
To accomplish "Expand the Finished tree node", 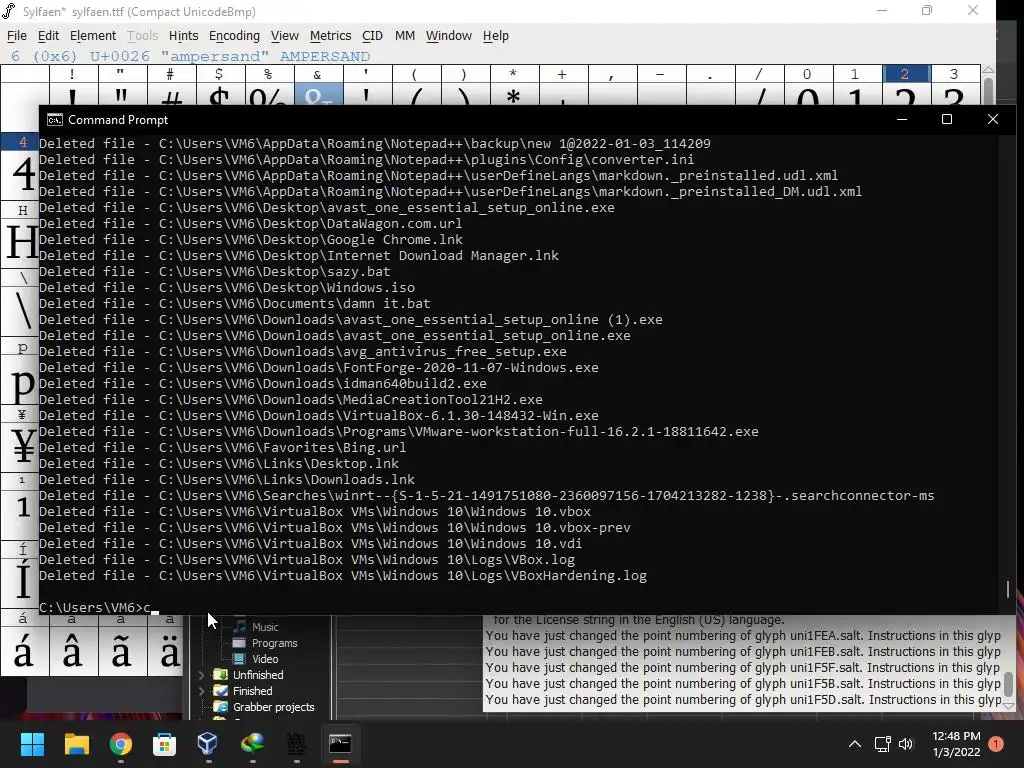I will pyautogui.click(x=201, y=691).
